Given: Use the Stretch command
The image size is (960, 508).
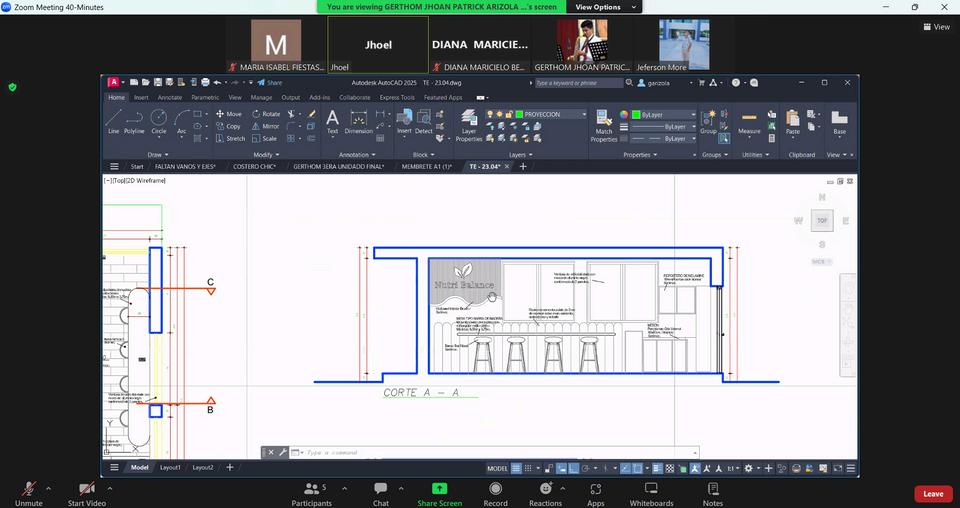Looking at the screenshot, I should [230, 138].
